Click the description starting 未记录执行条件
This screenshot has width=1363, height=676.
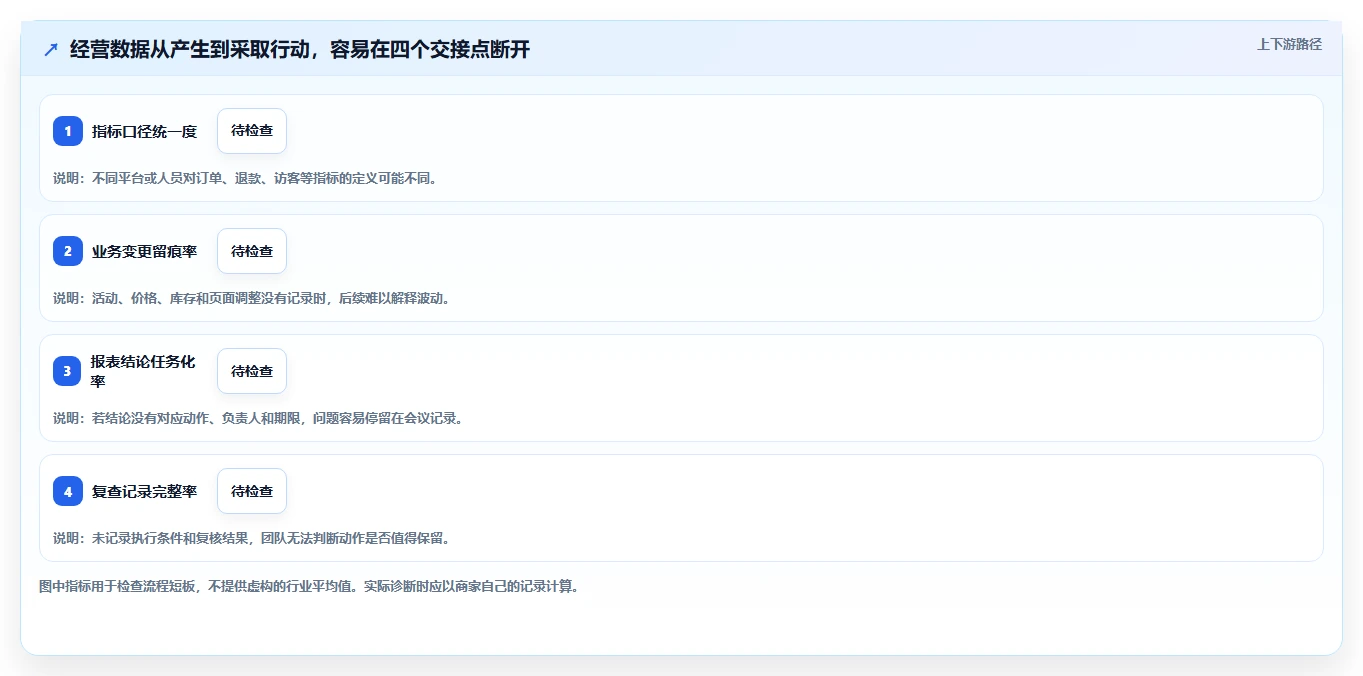click(x=251, y=538)
